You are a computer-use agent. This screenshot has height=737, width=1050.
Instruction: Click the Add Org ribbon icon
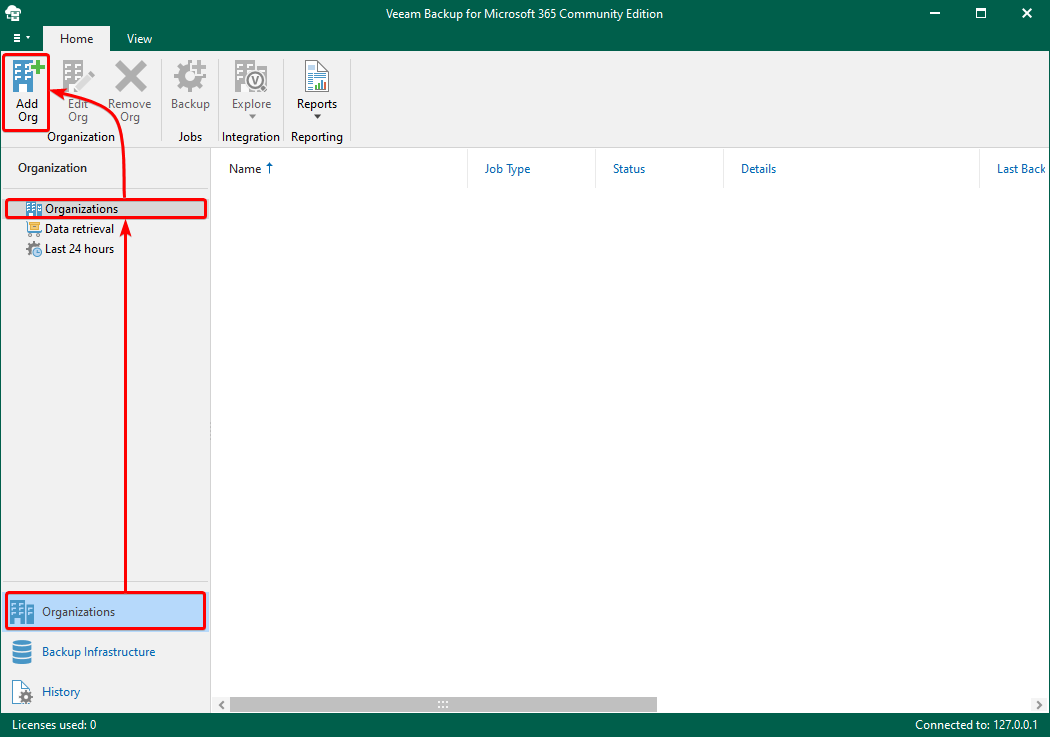[x=27, y=76]
